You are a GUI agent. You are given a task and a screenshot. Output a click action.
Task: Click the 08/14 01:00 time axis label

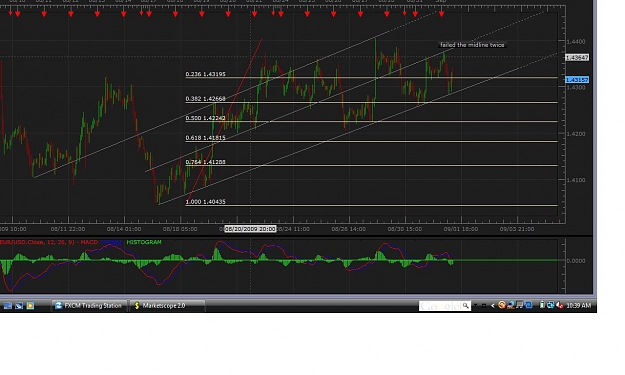124,229
